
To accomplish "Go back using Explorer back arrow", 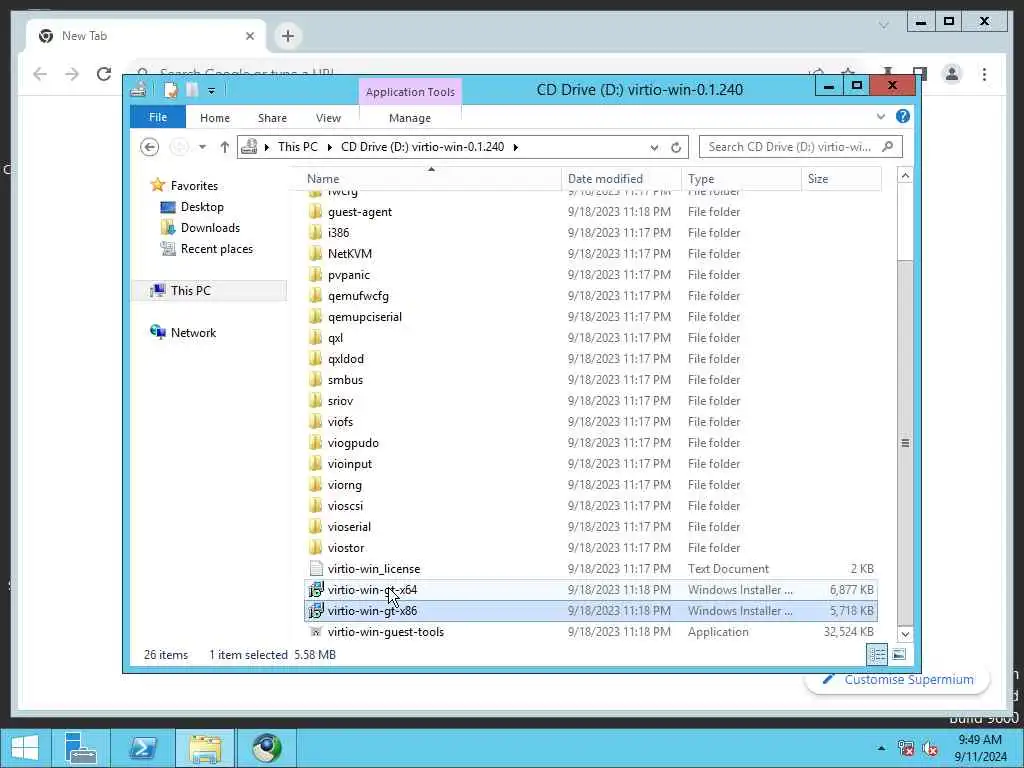I will pos(150,147).
